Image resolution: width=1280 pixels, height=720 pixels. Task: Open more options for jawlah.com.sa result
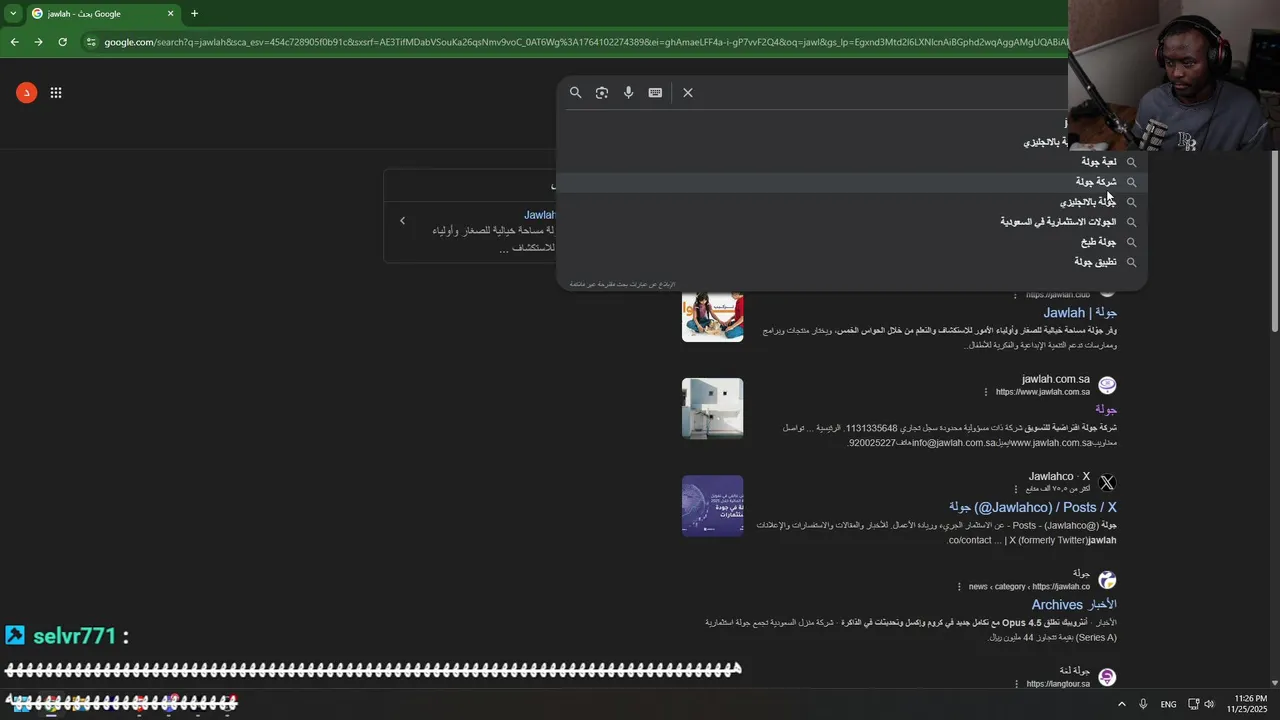985,392
